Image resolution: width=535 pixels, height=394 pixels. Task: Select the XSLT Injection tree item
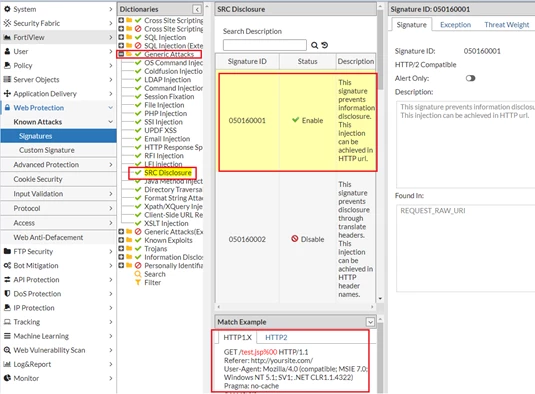pyautogui.click(x=166, y=223)
